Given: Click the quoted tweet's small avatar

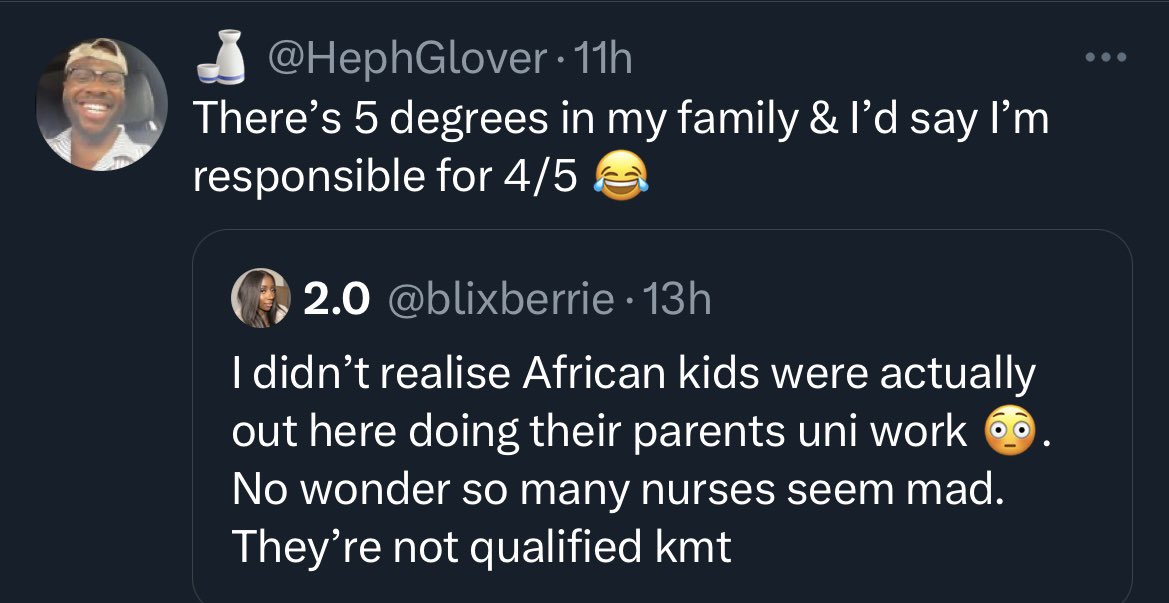Looking at the screenshot, I should (260, 299).
